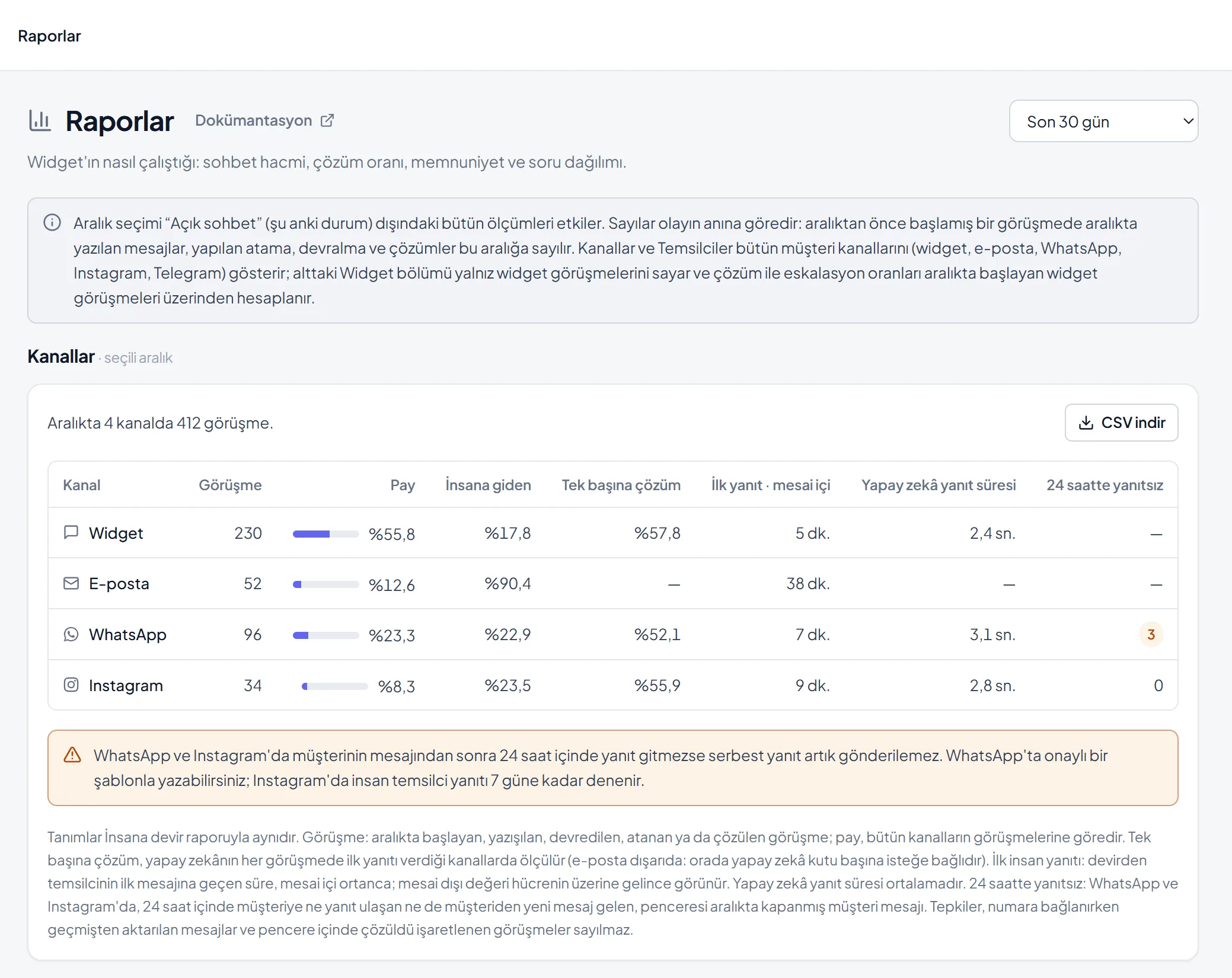This screenshot has height=978, width=1232.
Task: Open the Dokümantasyon link
Action: point(264,120)
